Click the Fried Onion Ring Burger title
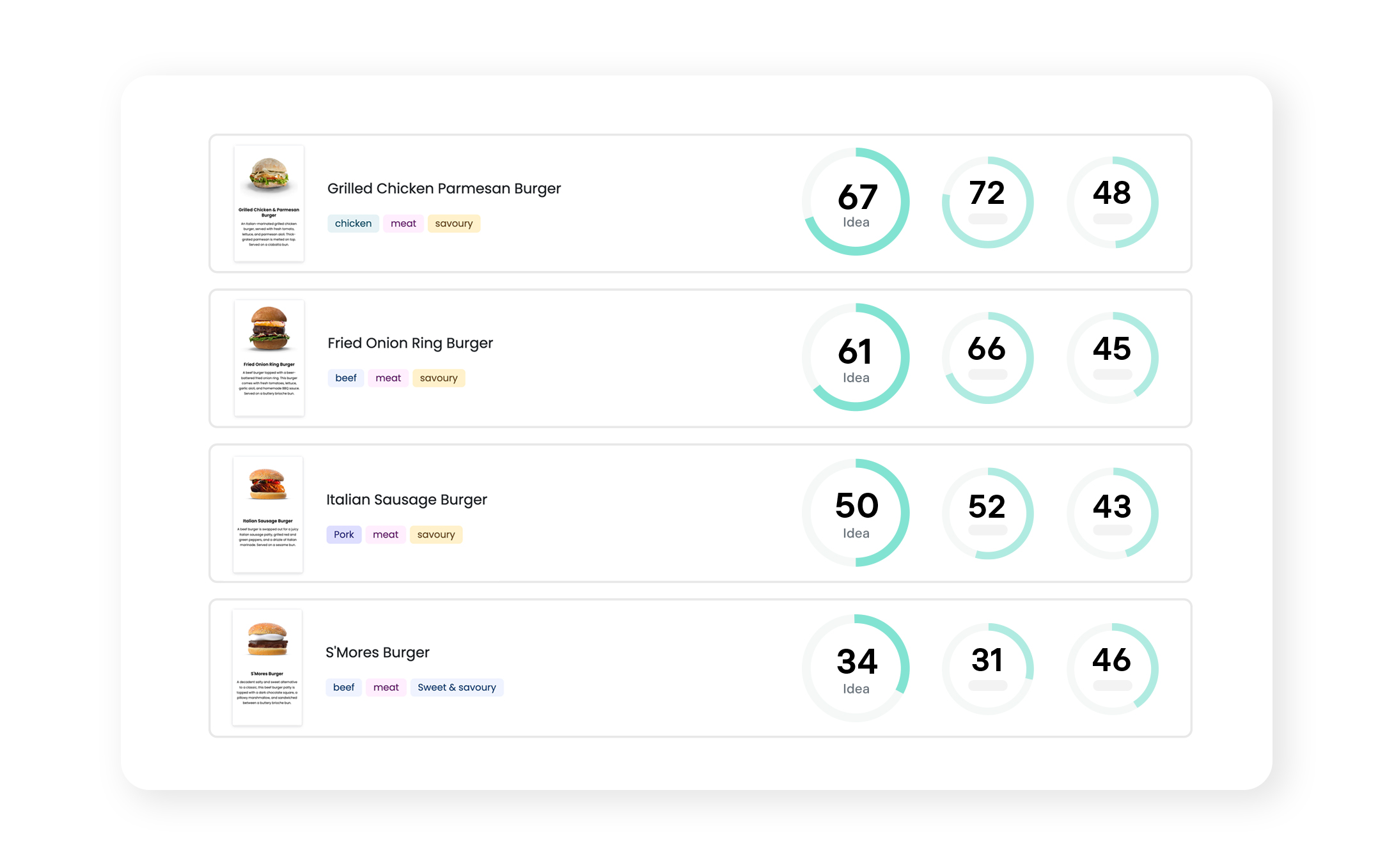The width and height of the screenshot is (1394, 868). point(410,343)
